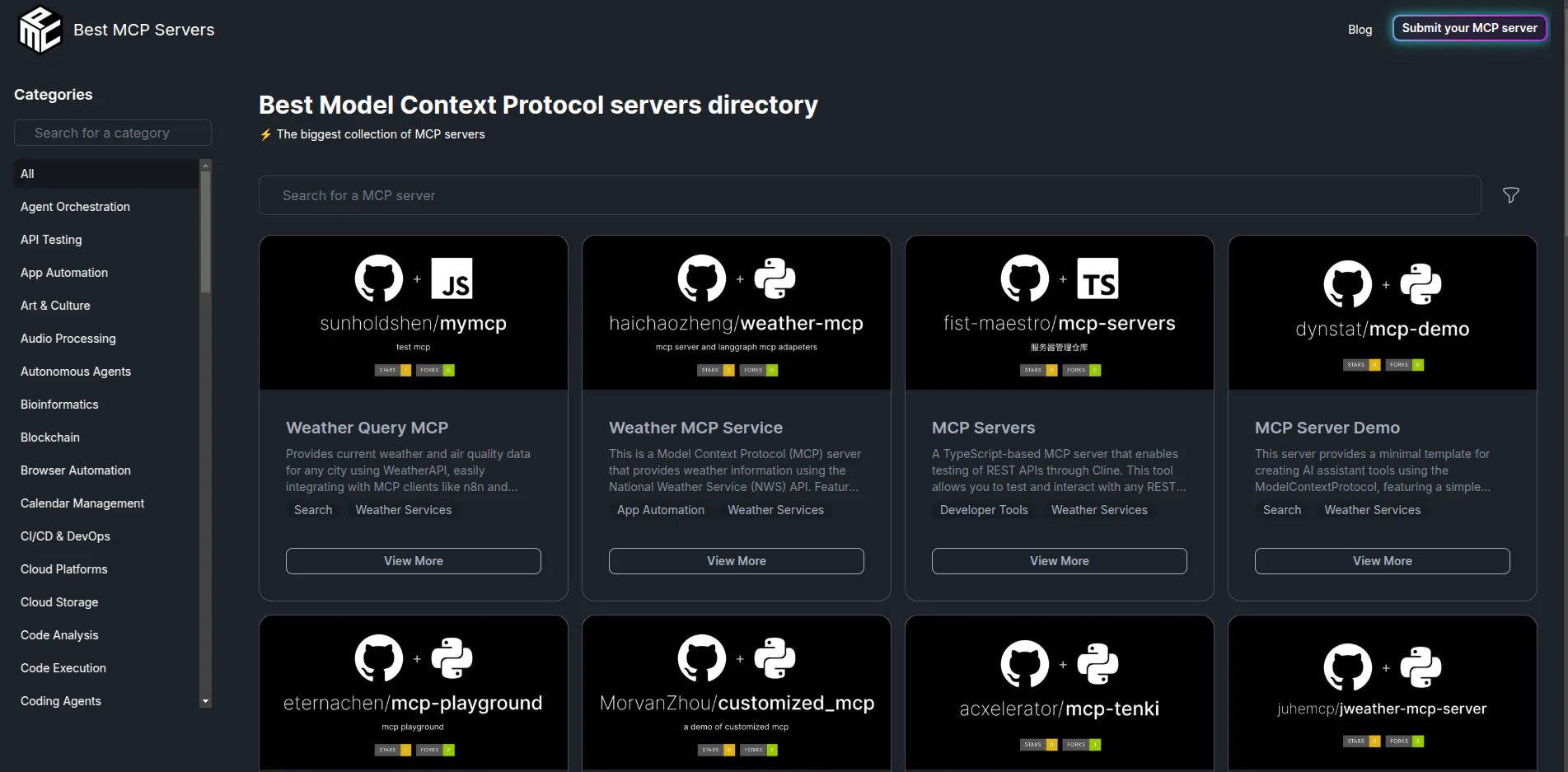
Task: Click the Submit your MCP server button
Action: point(1469,27)
